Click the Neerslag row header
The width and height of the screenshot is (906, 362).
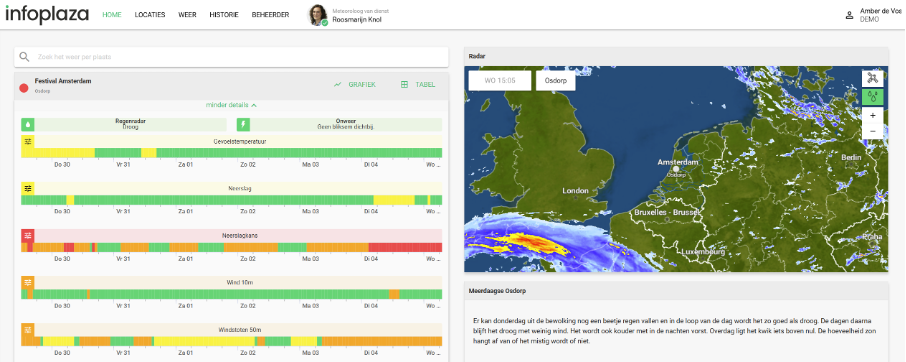tap(238, 188)
